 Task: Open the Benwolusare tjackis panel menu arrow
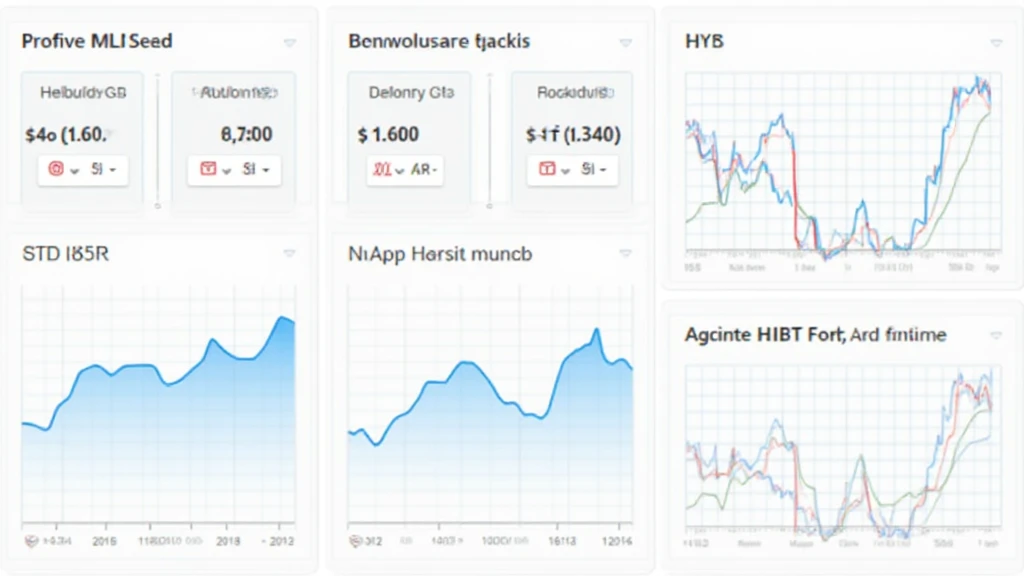[625, 43]
